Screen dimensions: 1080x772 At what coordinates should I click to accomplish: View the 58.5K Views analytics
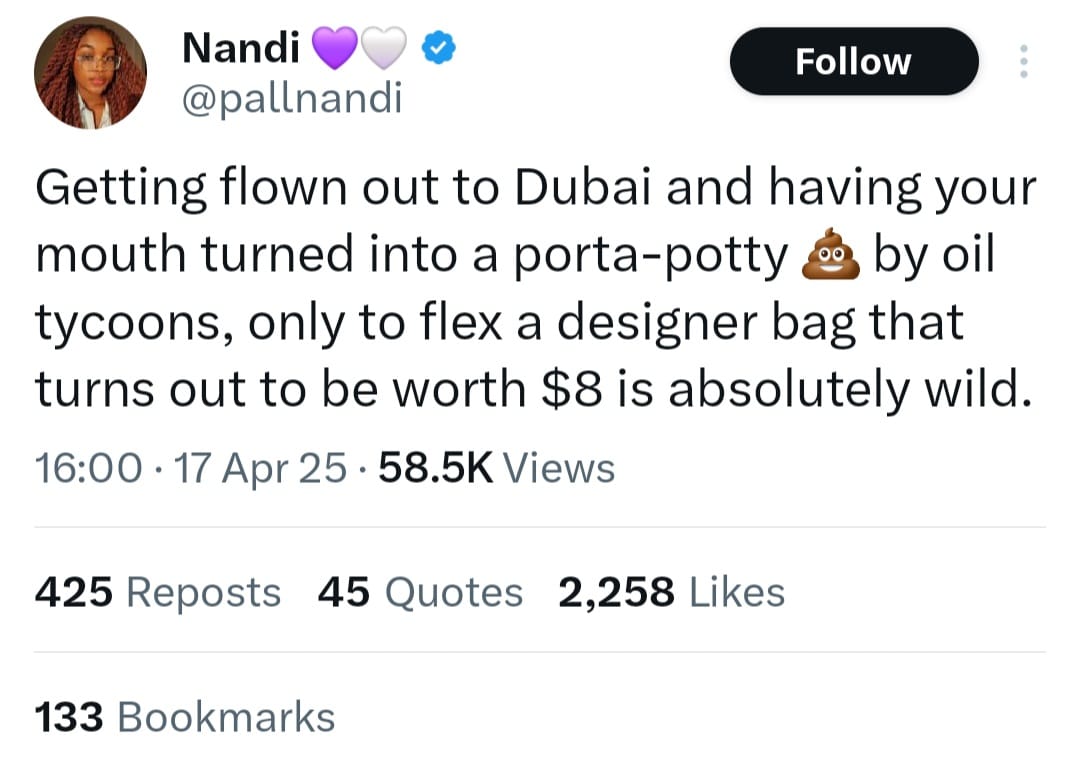pos(497,467)
